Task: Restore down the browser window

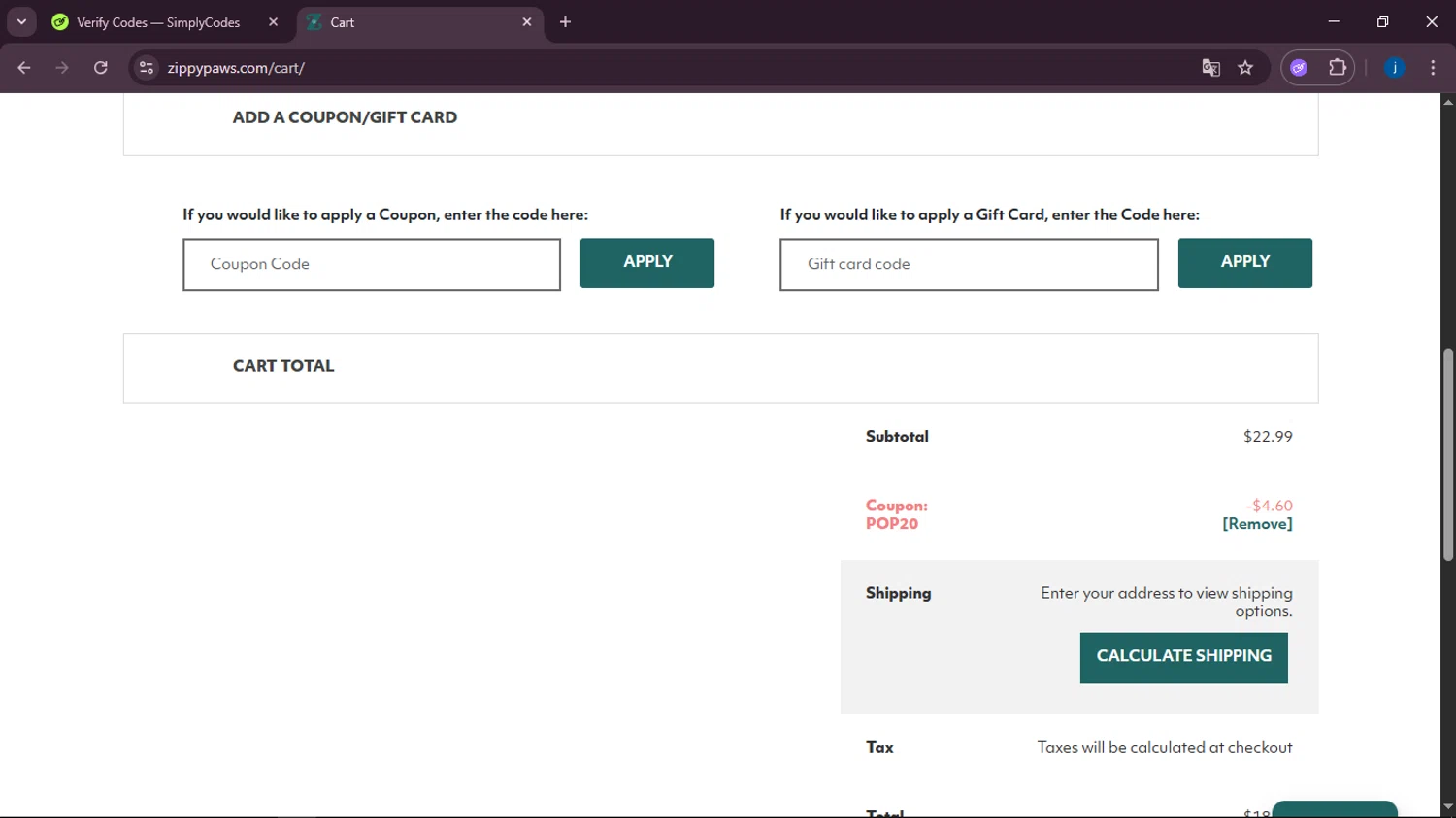Action: click(1382, 21)
